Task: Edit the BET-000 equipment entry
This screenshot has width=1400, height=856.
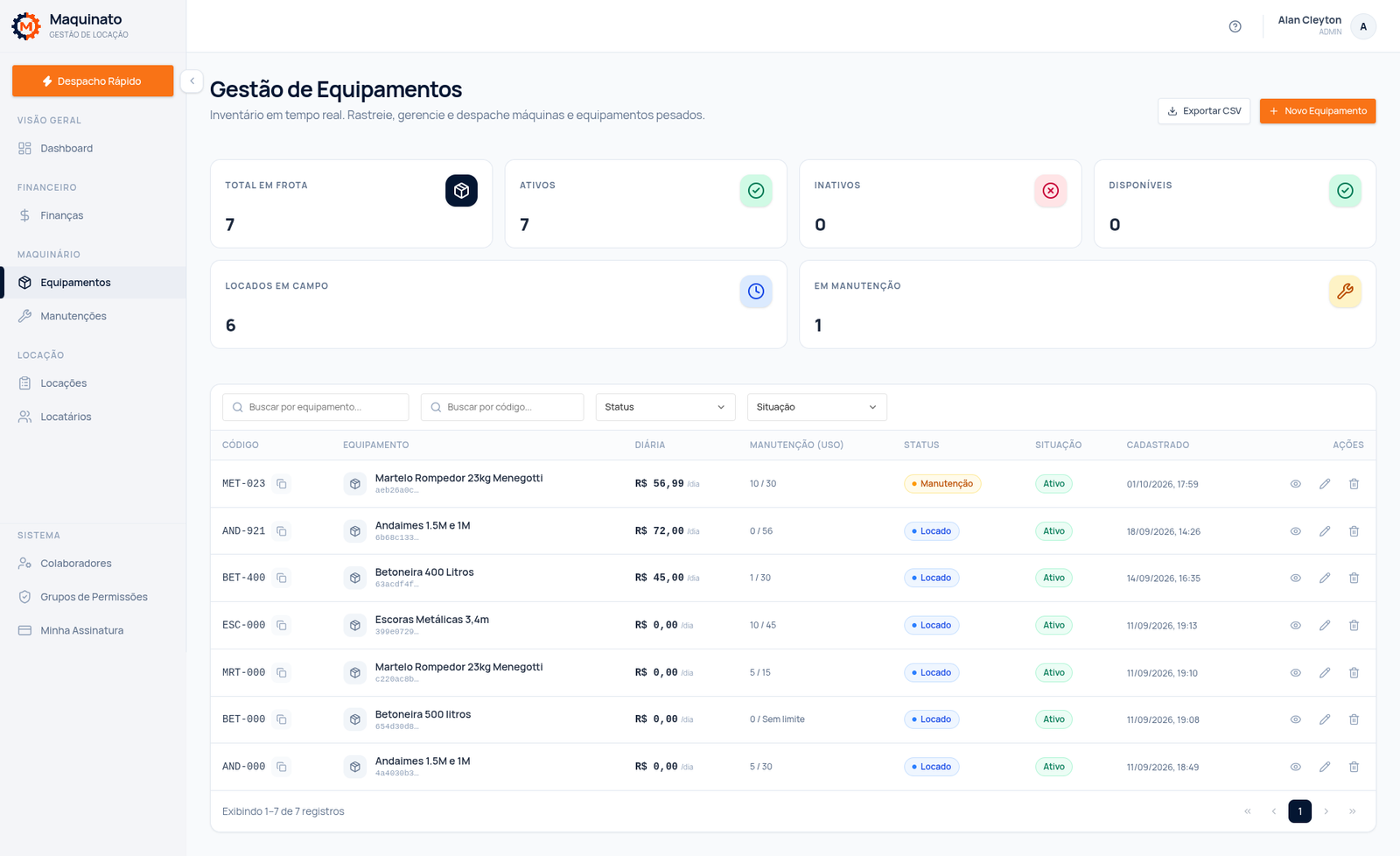Action: 1325,719
